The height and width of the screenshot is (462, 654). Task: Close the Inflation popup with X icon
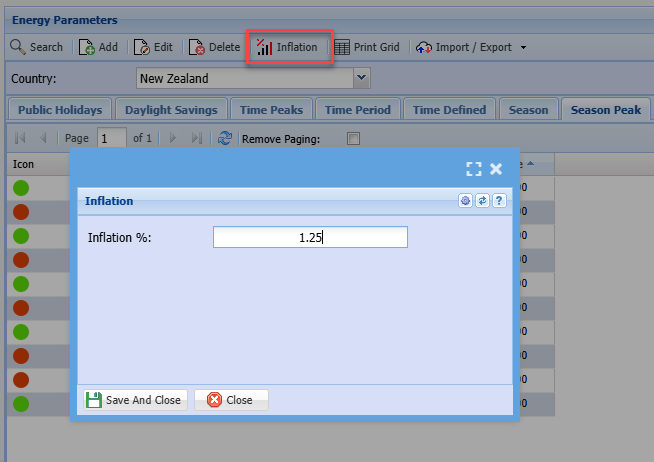496,169
